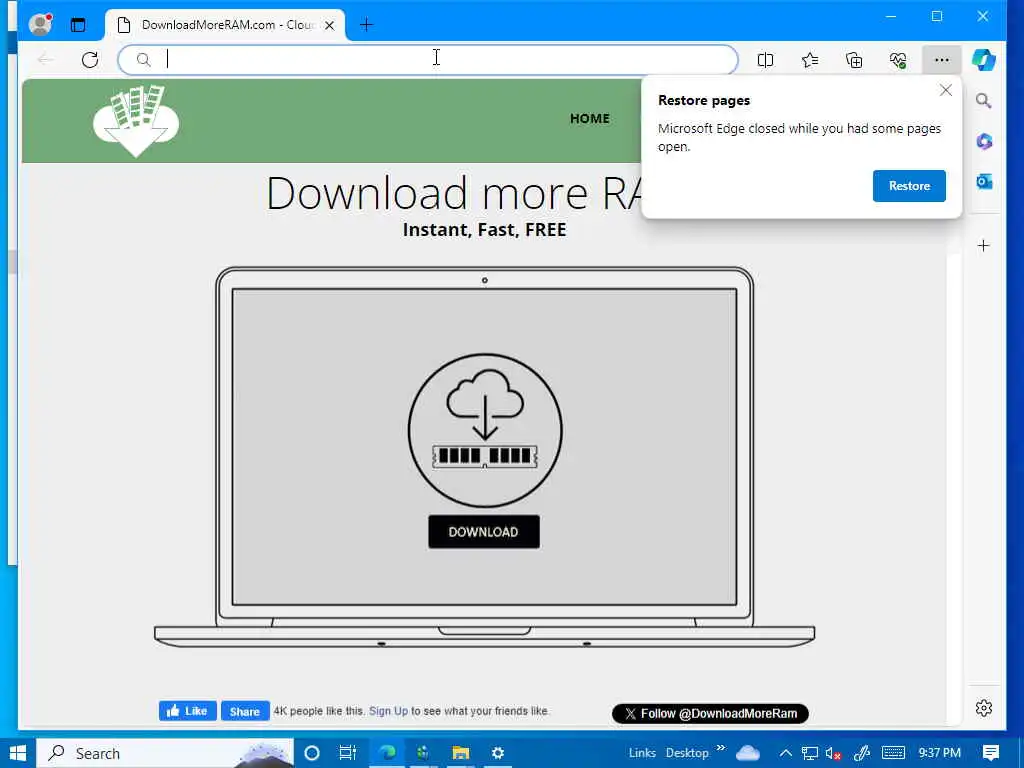Screen dimensions: 1024x768
Task: Open Browser essentials heart icon
Action: point(898,60)
